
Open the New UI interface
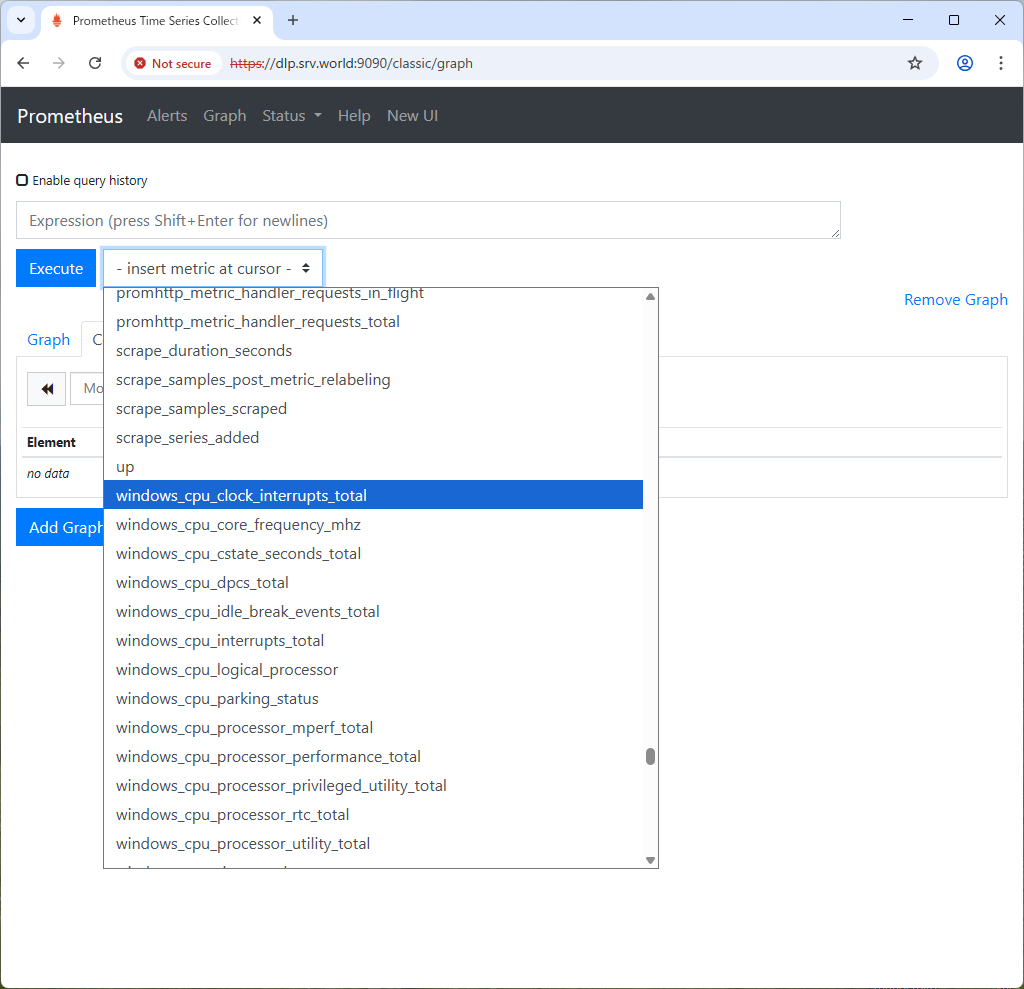[412, 116]
